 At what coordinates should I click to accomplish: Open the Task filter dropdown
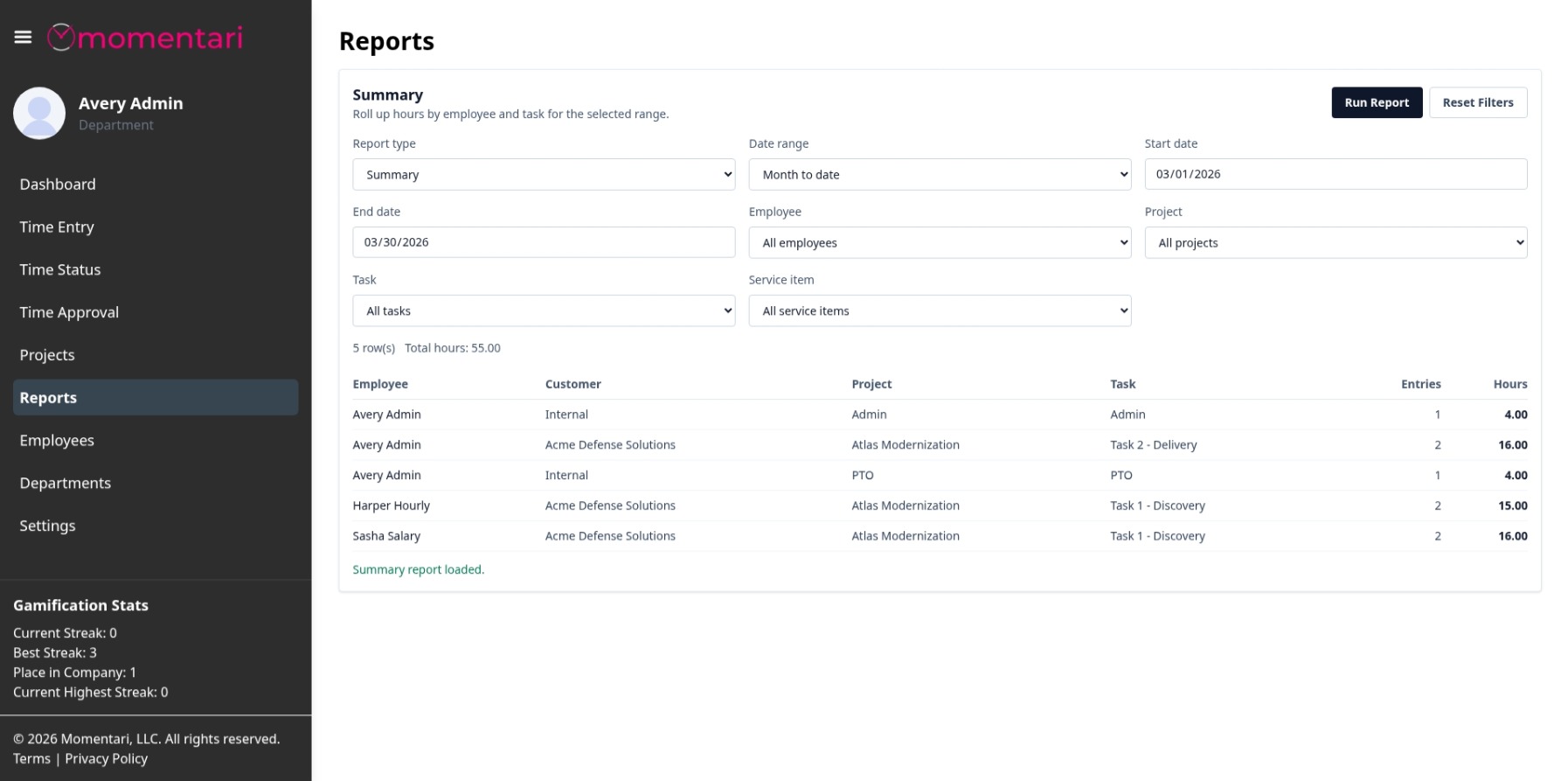(543, 311)
